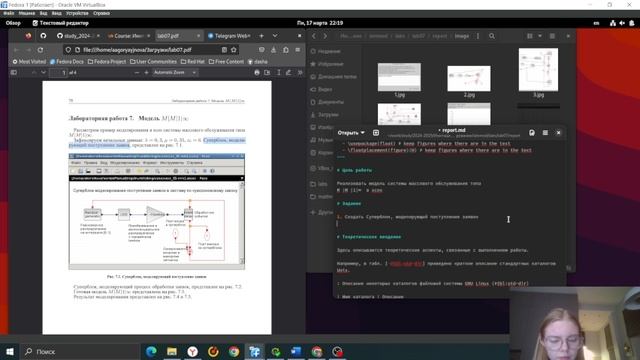Open VirtualBox 'Файл' menu
Image resolution: width=640 pixels, height=360 pixels.
9,13
